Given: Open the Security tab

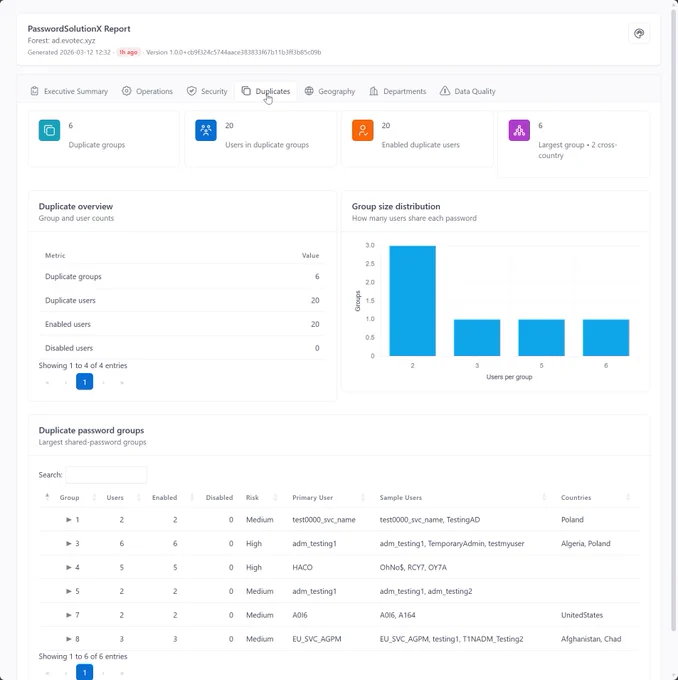Looking at the screenshot, I should pyautogui.click(x=207, y=91).
